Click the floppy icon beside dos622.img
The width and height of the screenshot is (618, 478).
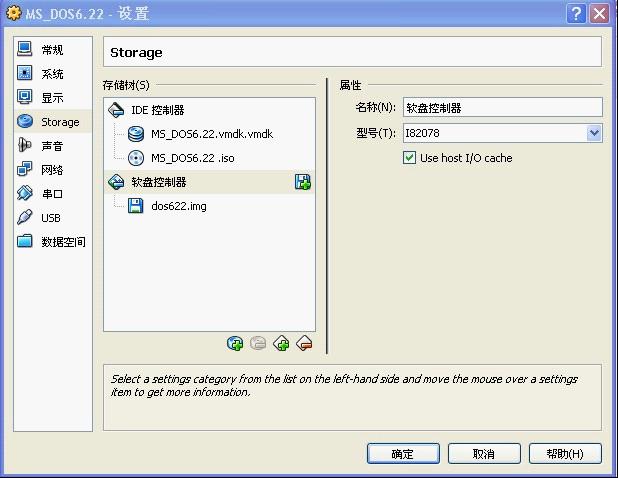click(x=136, y=206)
